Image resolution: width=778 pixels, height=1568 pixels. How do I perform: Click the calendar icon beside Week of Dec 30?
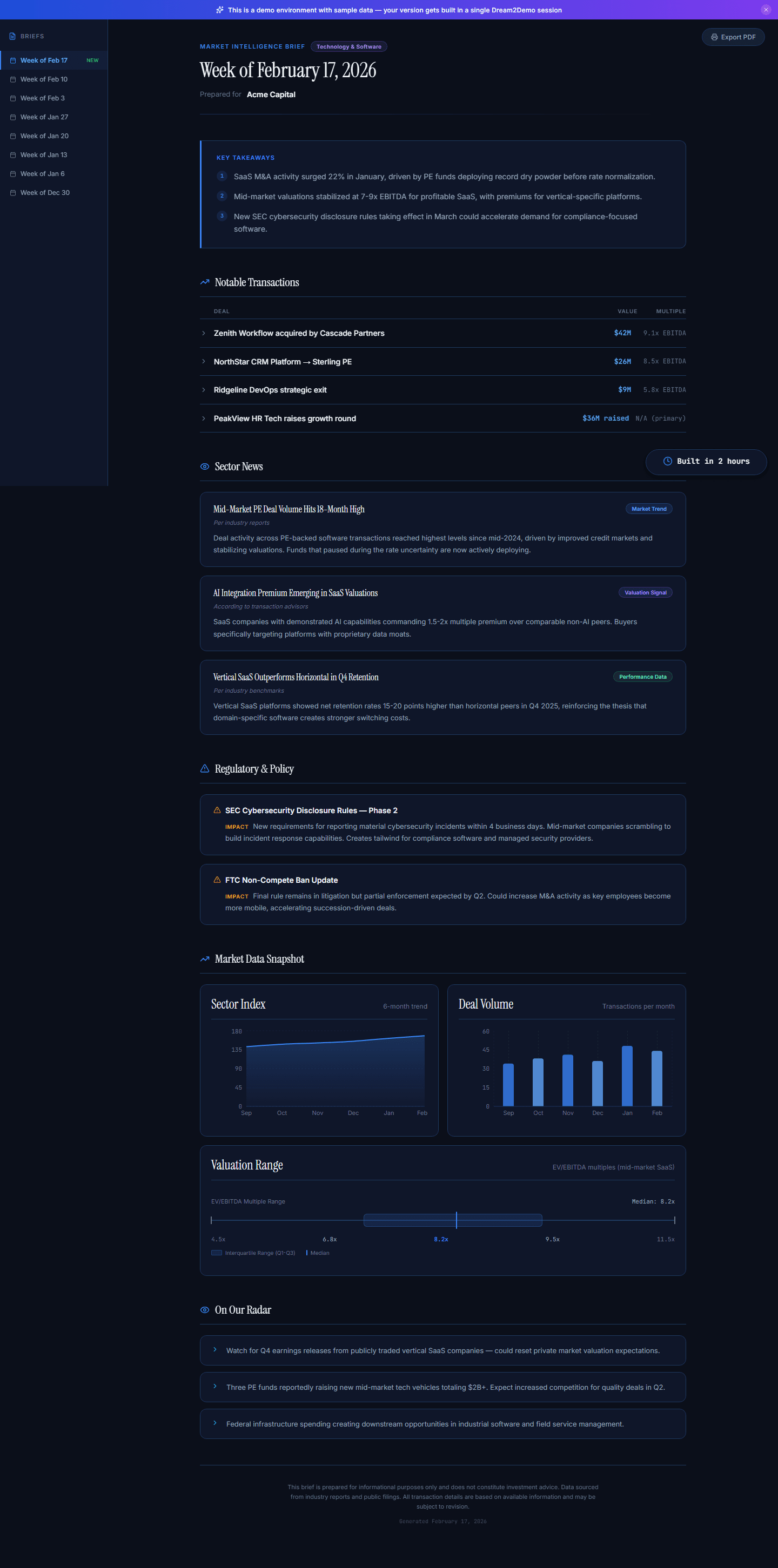[x=13, y=193]
